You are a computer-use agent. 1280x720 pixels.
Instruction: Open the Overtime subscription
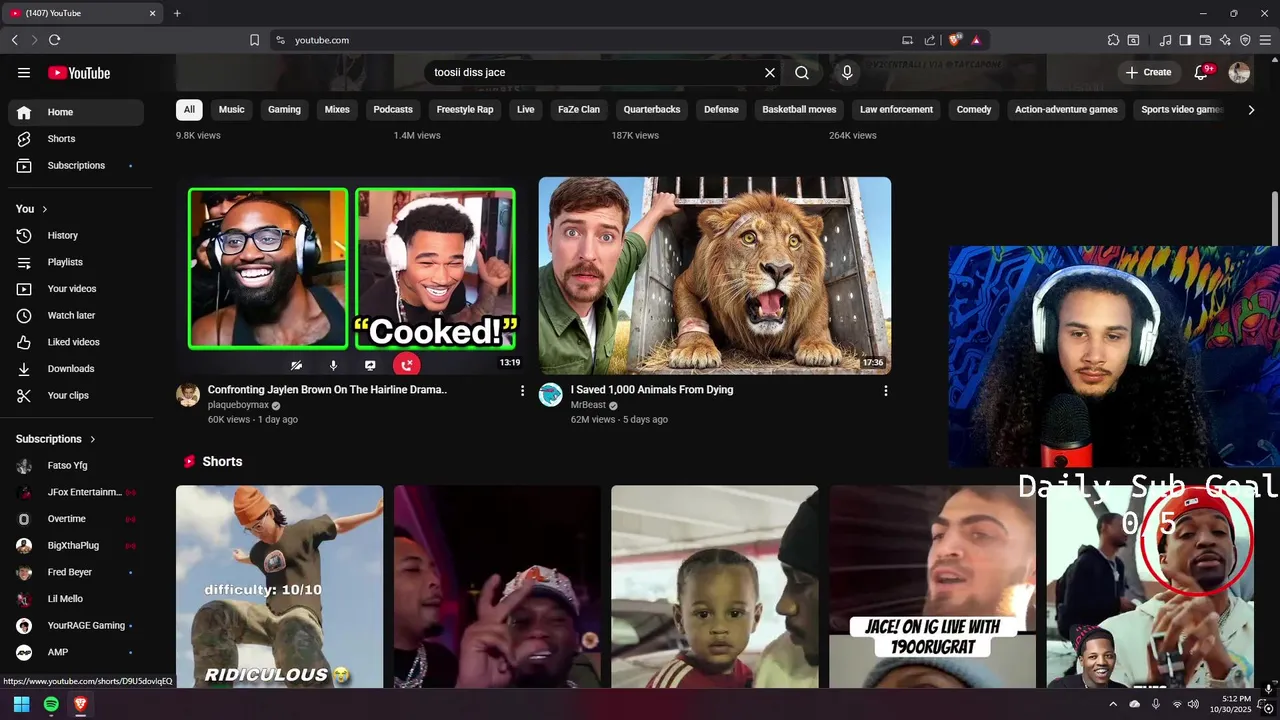tap(76, 519)
